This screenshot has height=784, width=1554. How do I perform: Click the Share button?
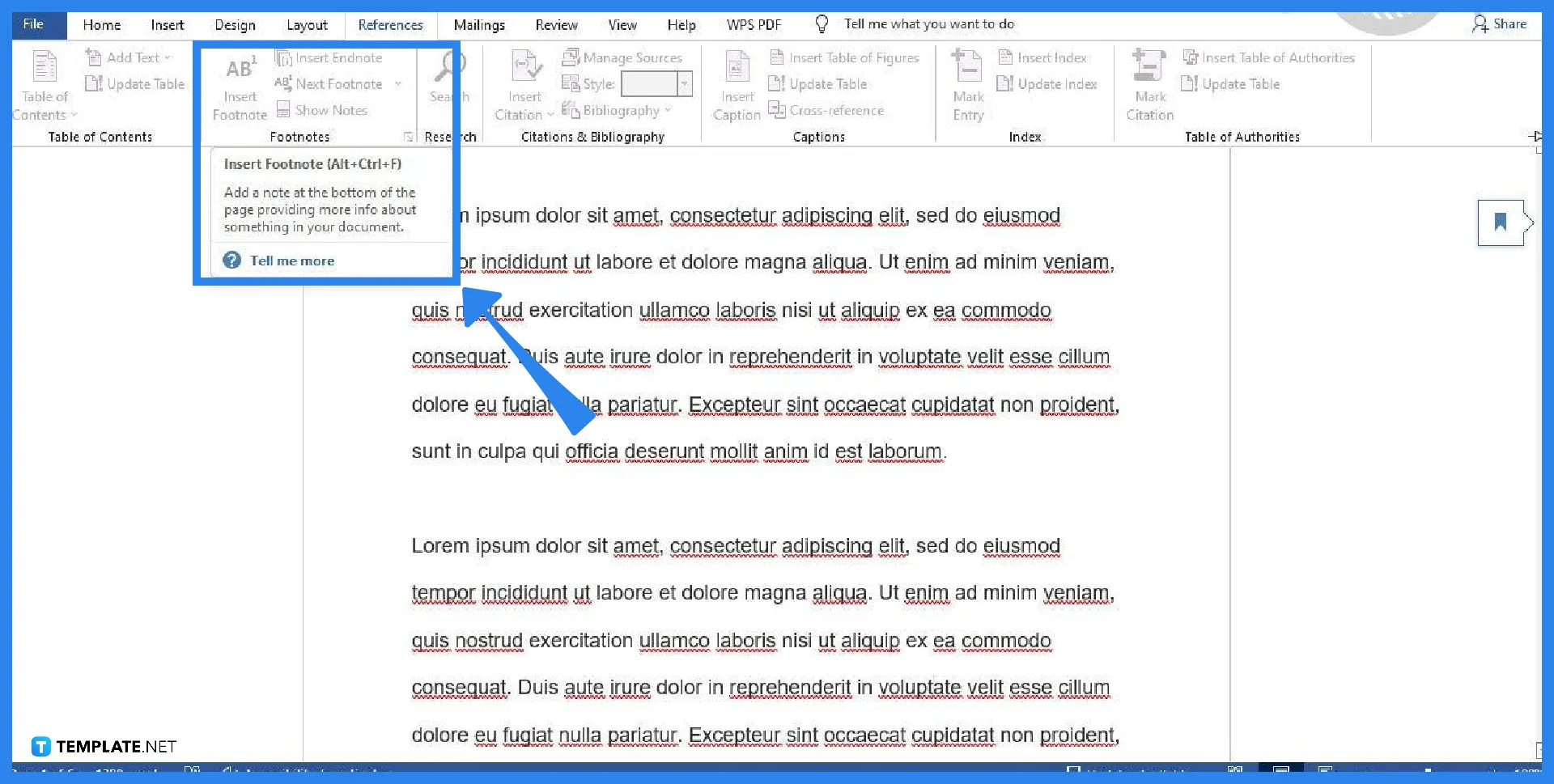click(x=1500, y=24)
